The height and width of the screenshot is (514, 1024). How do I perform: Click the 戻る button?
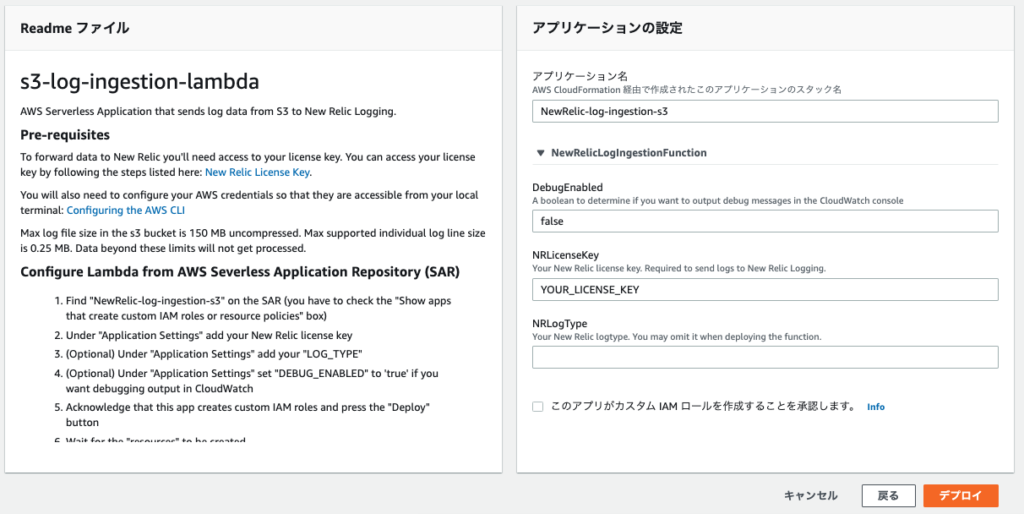click(x=888, y=496)
